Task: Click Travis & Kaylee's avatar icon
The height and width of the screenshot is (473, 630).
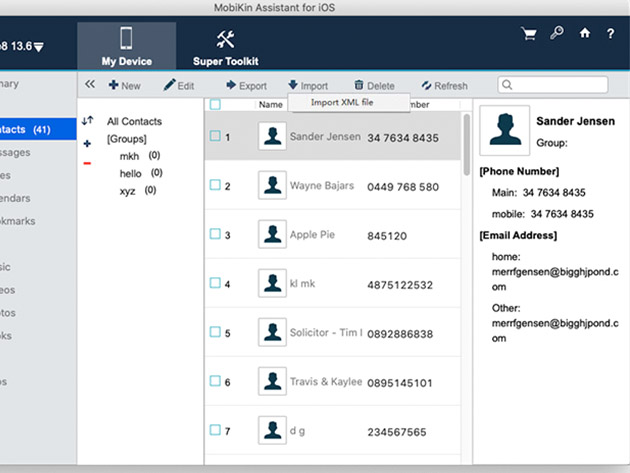Action: coord(272,381)
